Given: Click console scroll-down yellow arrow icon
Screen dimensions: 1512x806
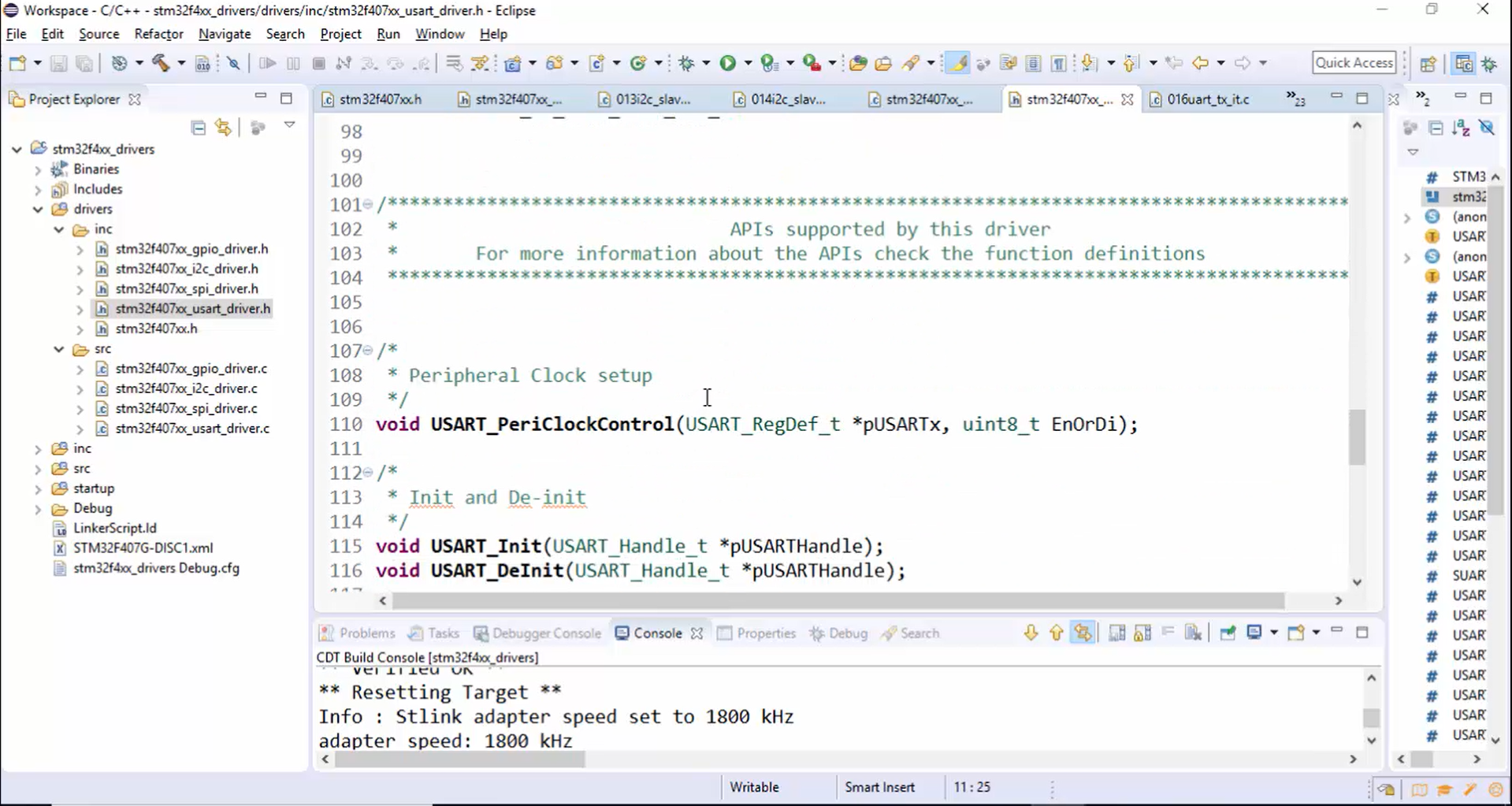Looking at the screenshot, I should click(1031, 633).
